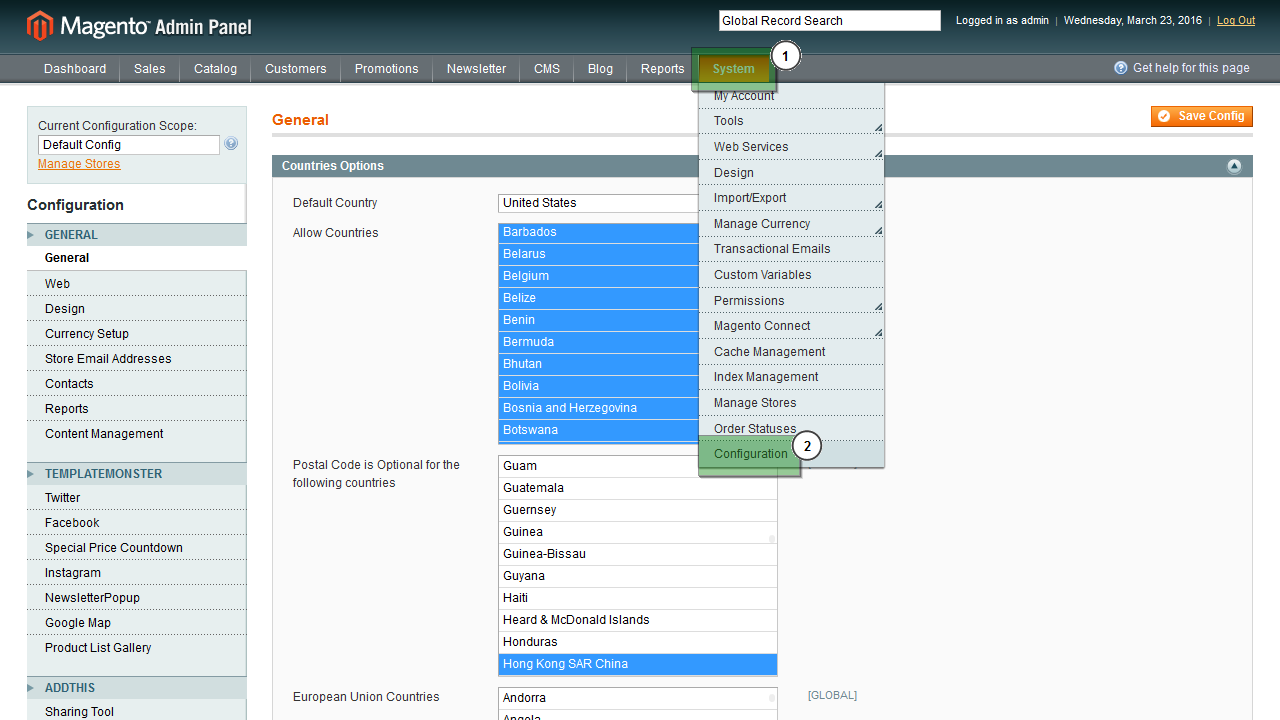The width and height of the screenshot is (1280, 720).
Task: Collapse Countries Options section arrow icon
Action: 1234,166
